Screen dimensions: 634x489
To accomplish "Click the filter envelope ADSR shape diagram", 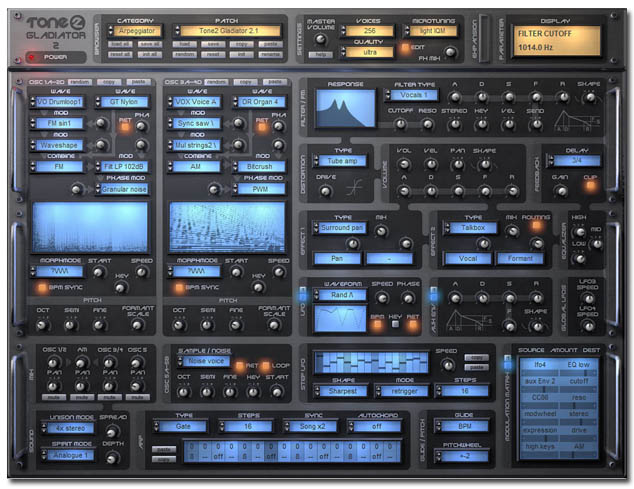I will point(577,121).
